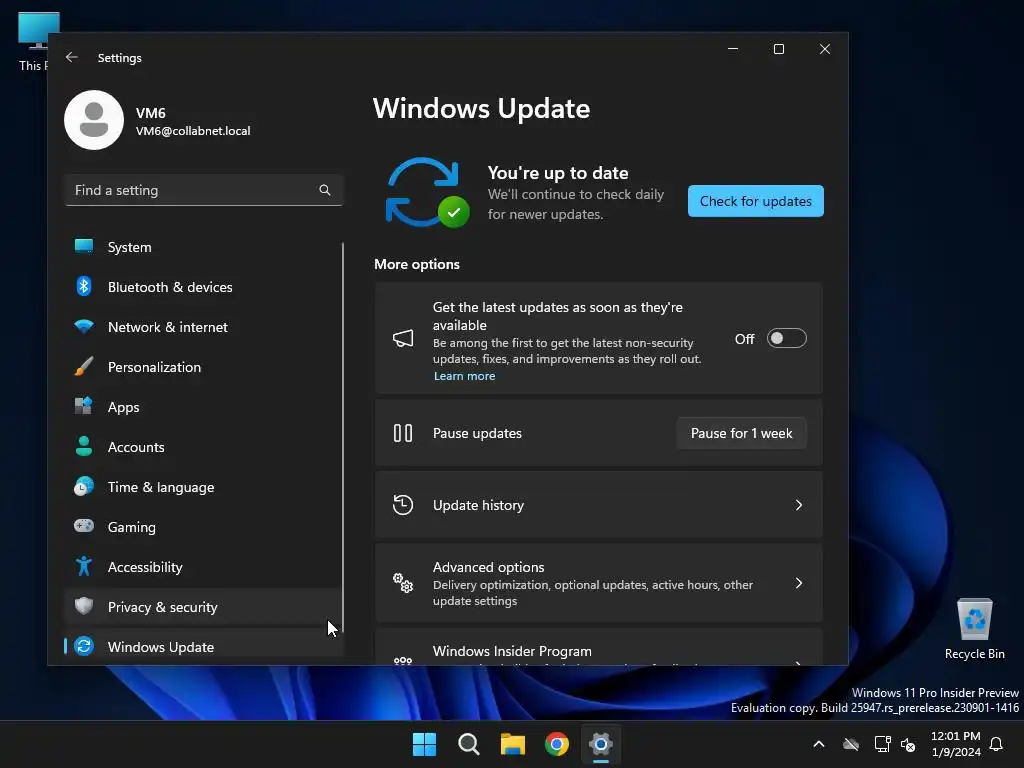Select Apps label in sidebar
Image resolution: width=1024 pixels, height=768 pixels.
[x=123, y=407]
